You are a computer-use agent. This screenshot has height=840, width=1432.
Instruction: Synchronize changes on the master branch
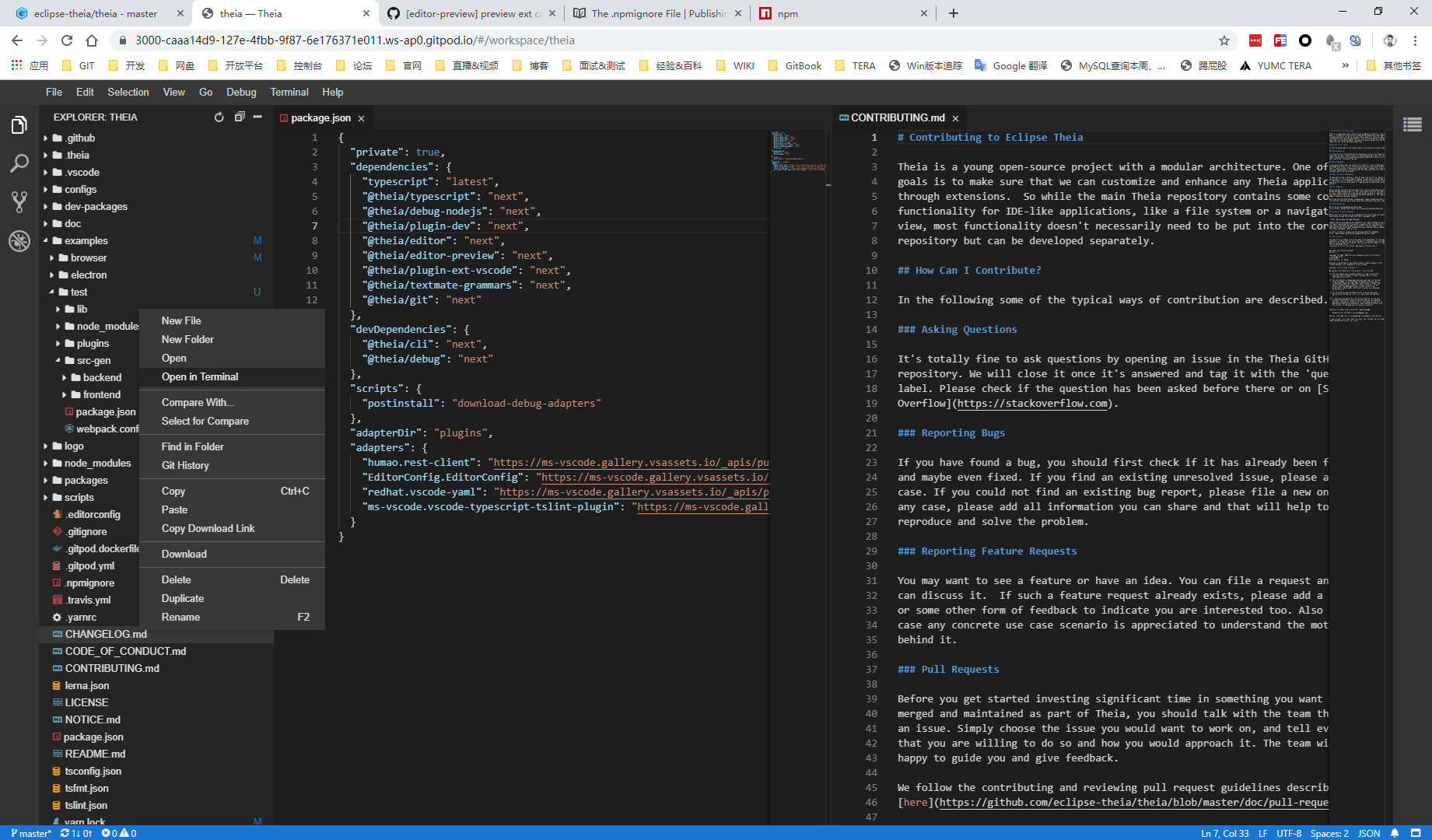click(x=65, y=832)
